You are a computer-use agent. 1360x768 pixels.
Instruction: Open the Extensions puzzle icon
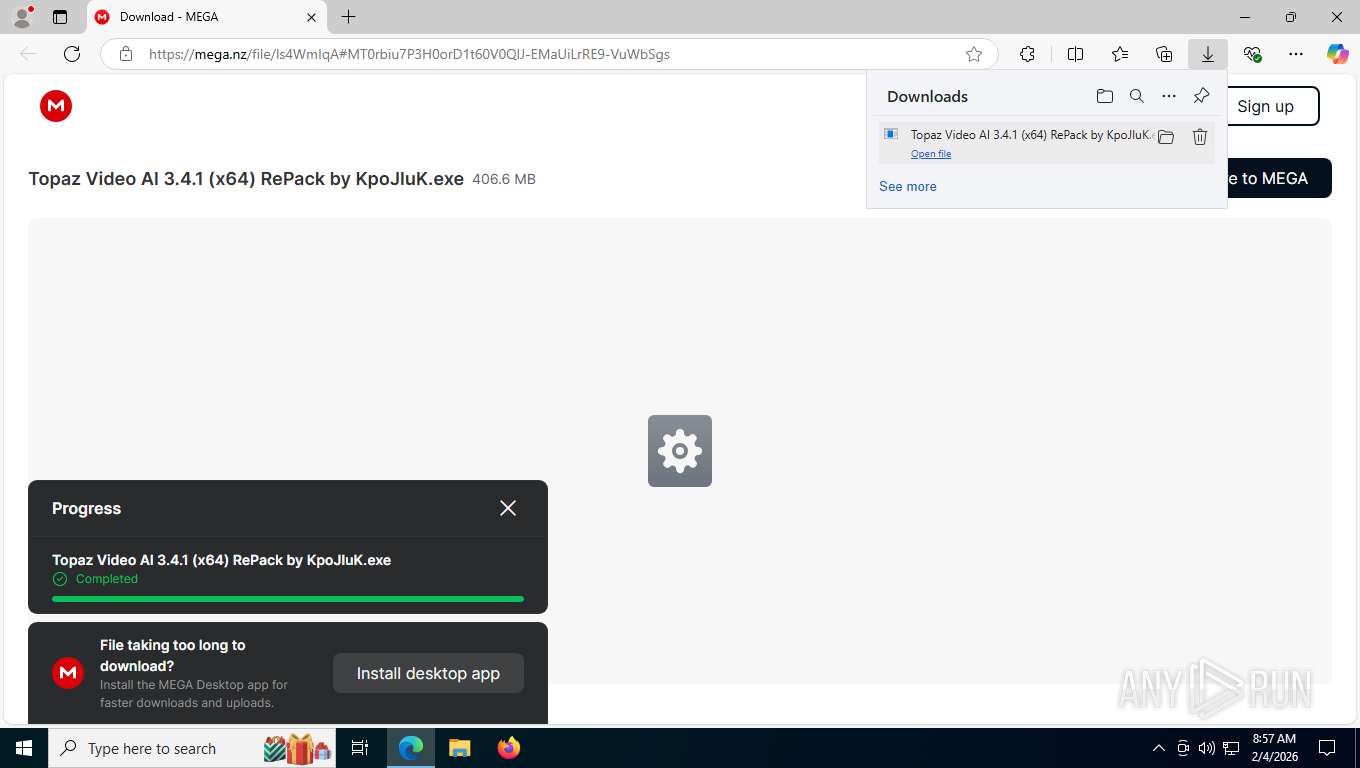pyautogui.click(x=1027, y=54)
